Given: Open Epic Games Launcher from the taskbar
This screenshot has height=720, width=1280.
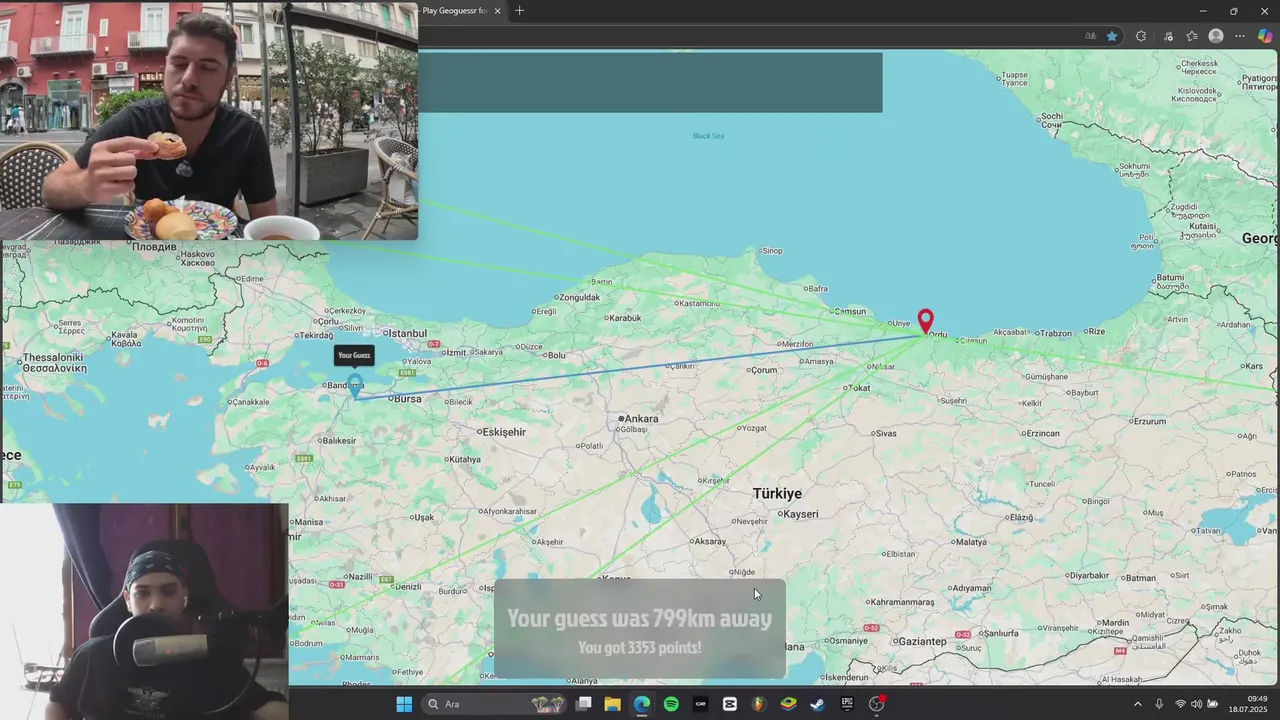Looking at the screenshot, I should tap(847, 704).
